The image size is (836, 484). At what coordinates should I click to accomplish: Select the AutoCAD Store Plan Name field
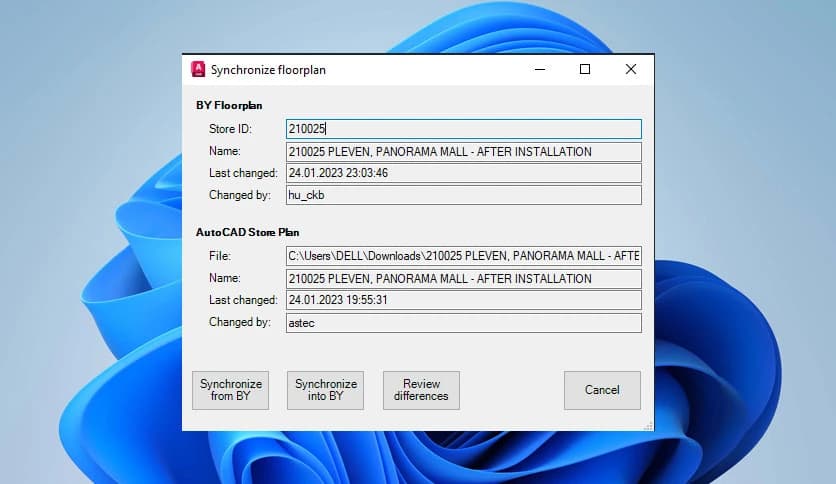[463, 279]
